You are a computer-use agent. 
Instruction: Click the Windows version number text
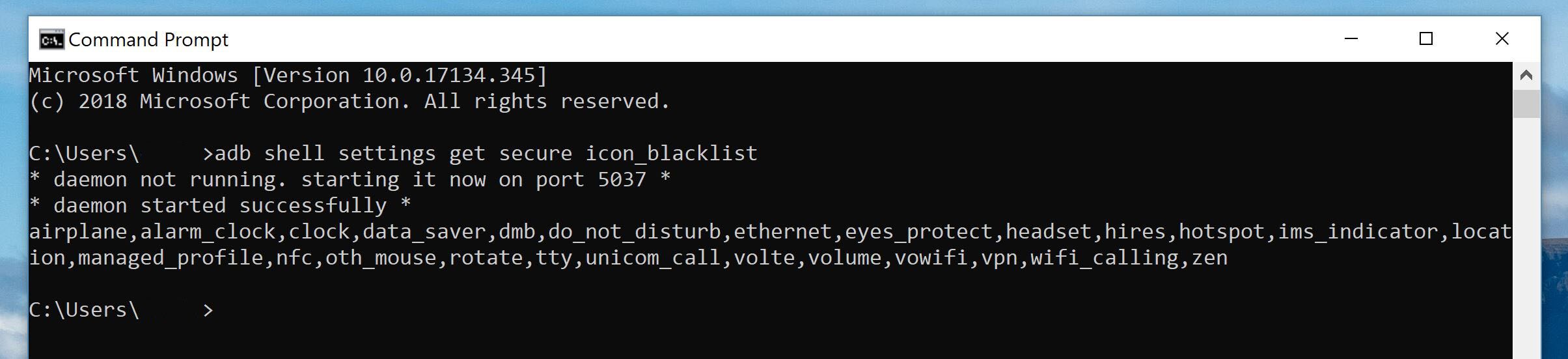449,76
